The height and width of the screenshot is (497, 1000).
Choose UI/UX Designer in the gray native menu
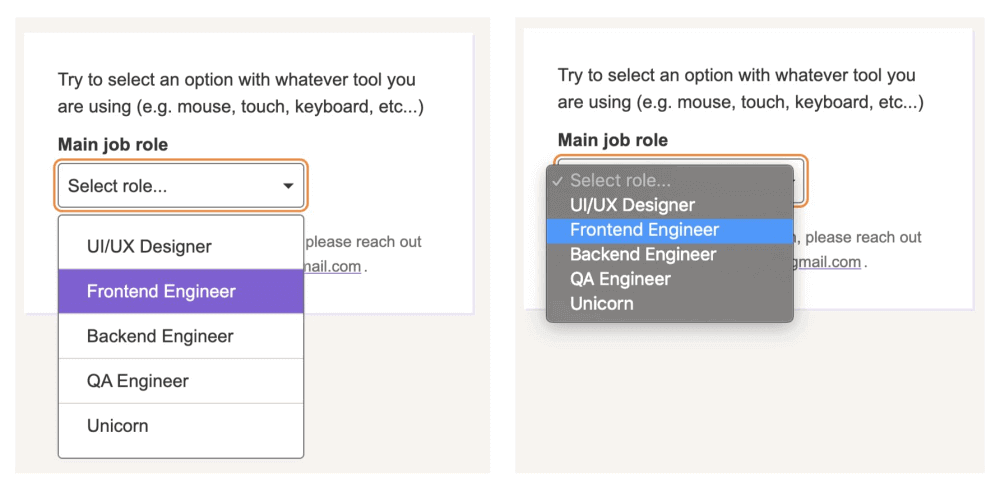click(632, 205)
